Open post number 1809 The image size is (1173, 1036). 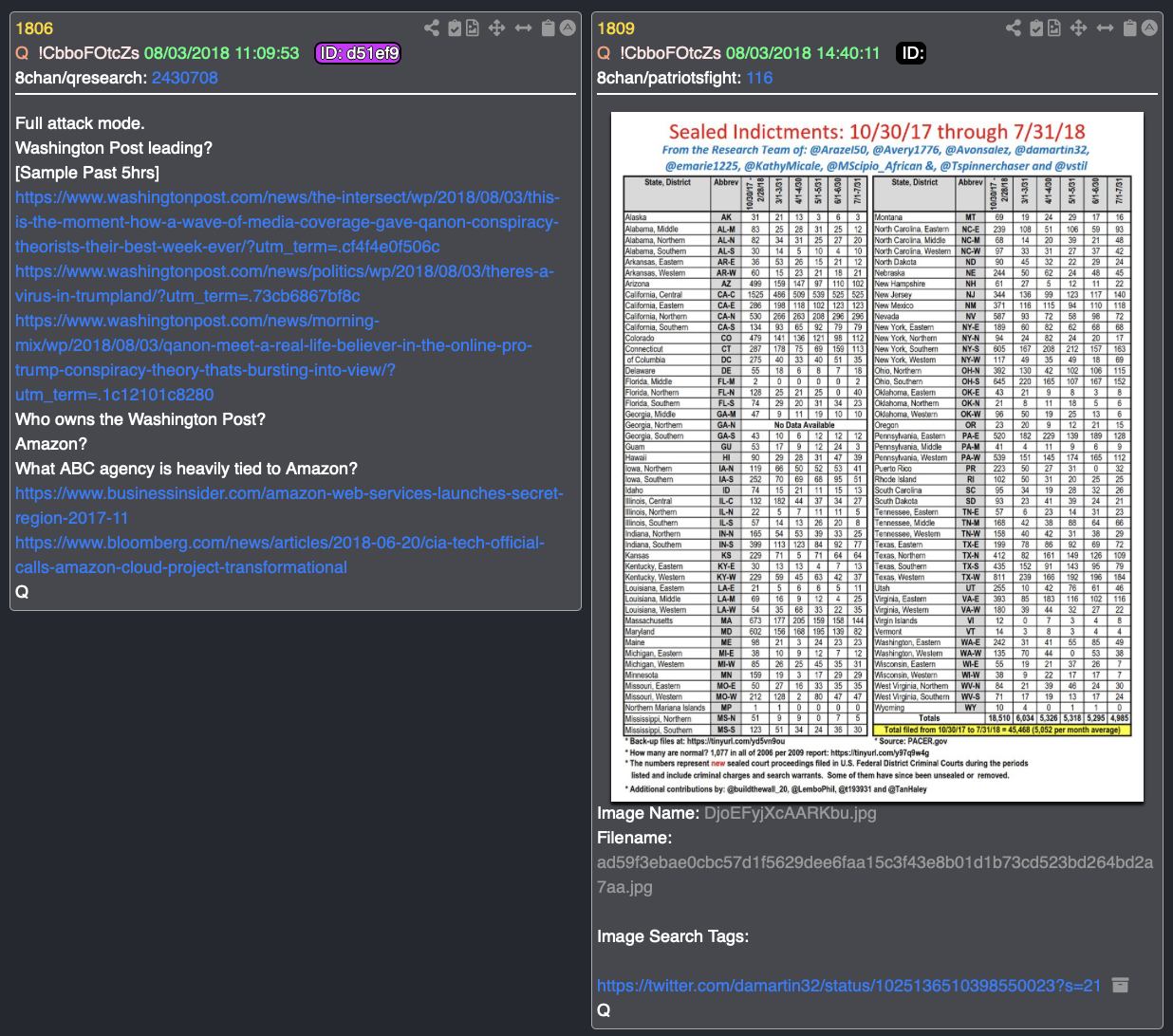point(616,28)
